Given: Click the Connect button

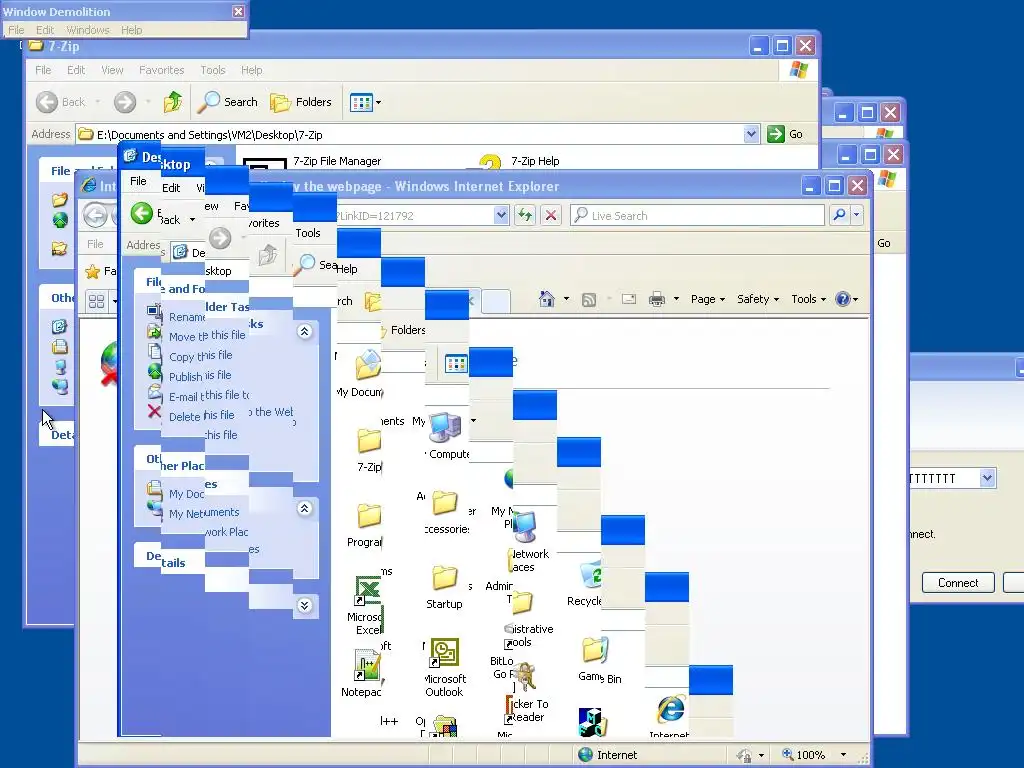Looking at the screenshot, I should pos(958,583).
